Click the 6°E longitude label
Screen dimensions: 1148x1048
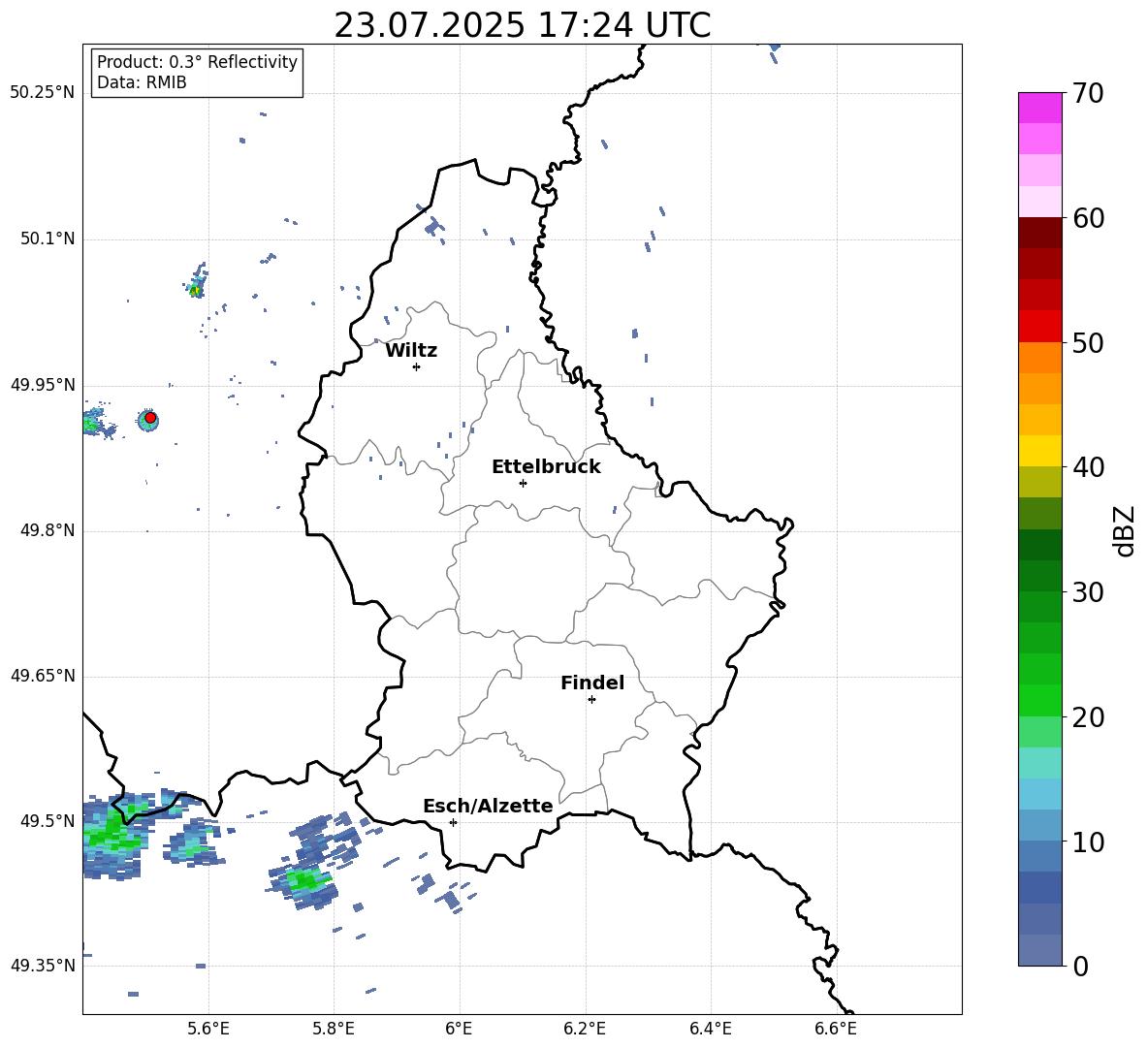tap(459, 1029)
